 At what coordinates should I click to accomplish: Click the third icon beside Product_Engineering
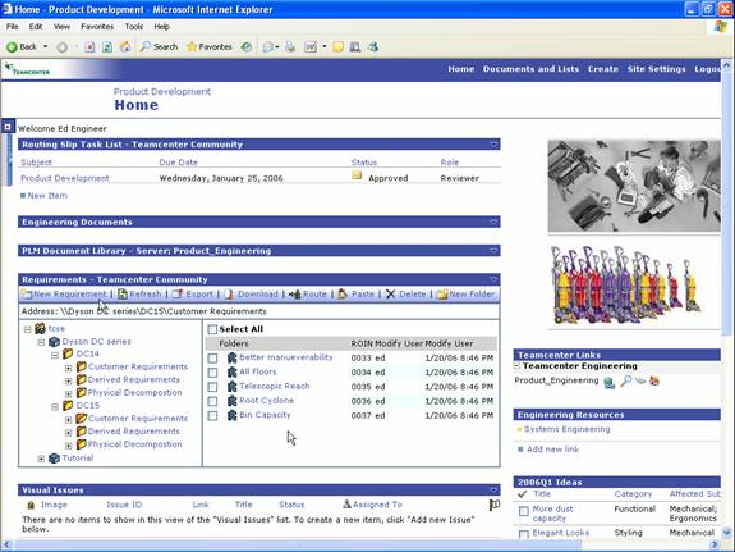tap(640, 381)
